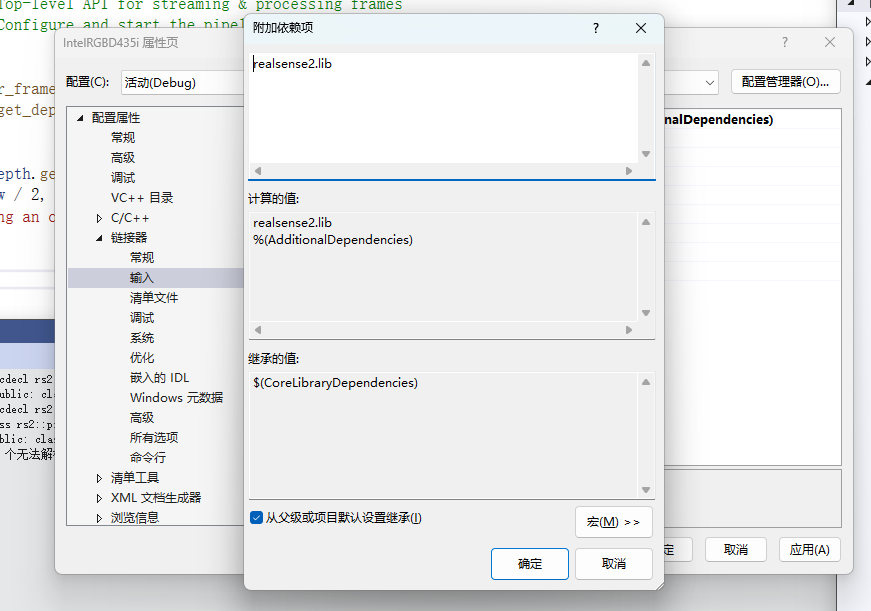Select Windows 元数据 tree item
This screenshot has width=871, height=611.
tap(176, 398)
